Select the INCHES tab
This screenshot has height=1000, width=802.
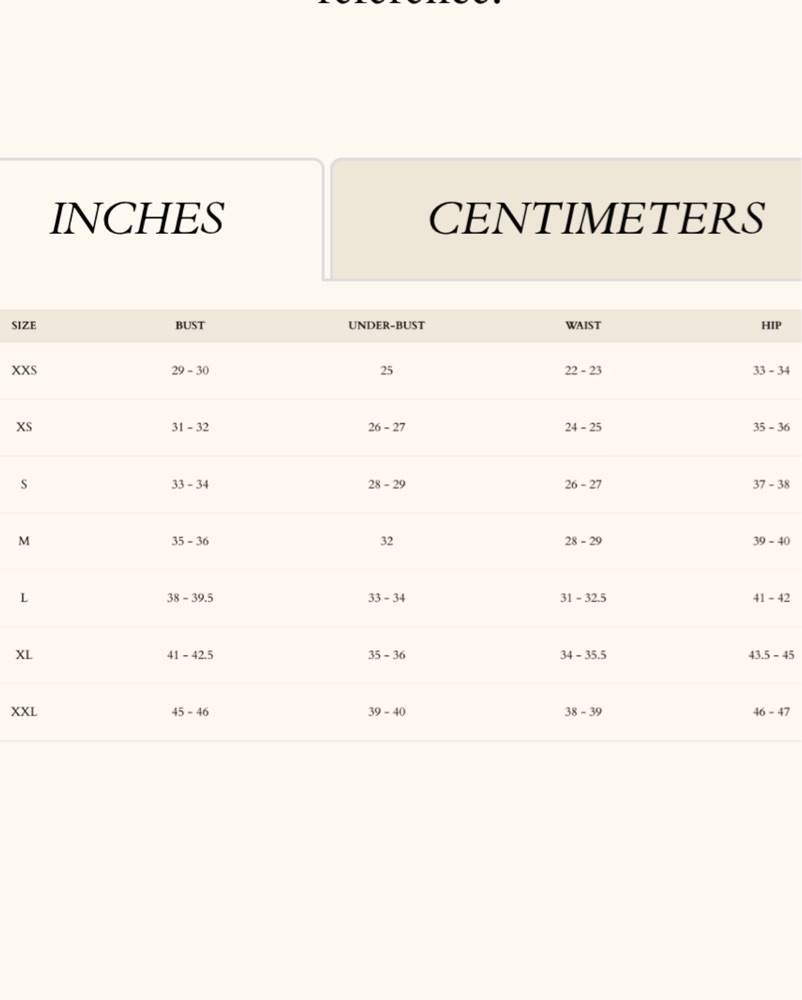137,219
